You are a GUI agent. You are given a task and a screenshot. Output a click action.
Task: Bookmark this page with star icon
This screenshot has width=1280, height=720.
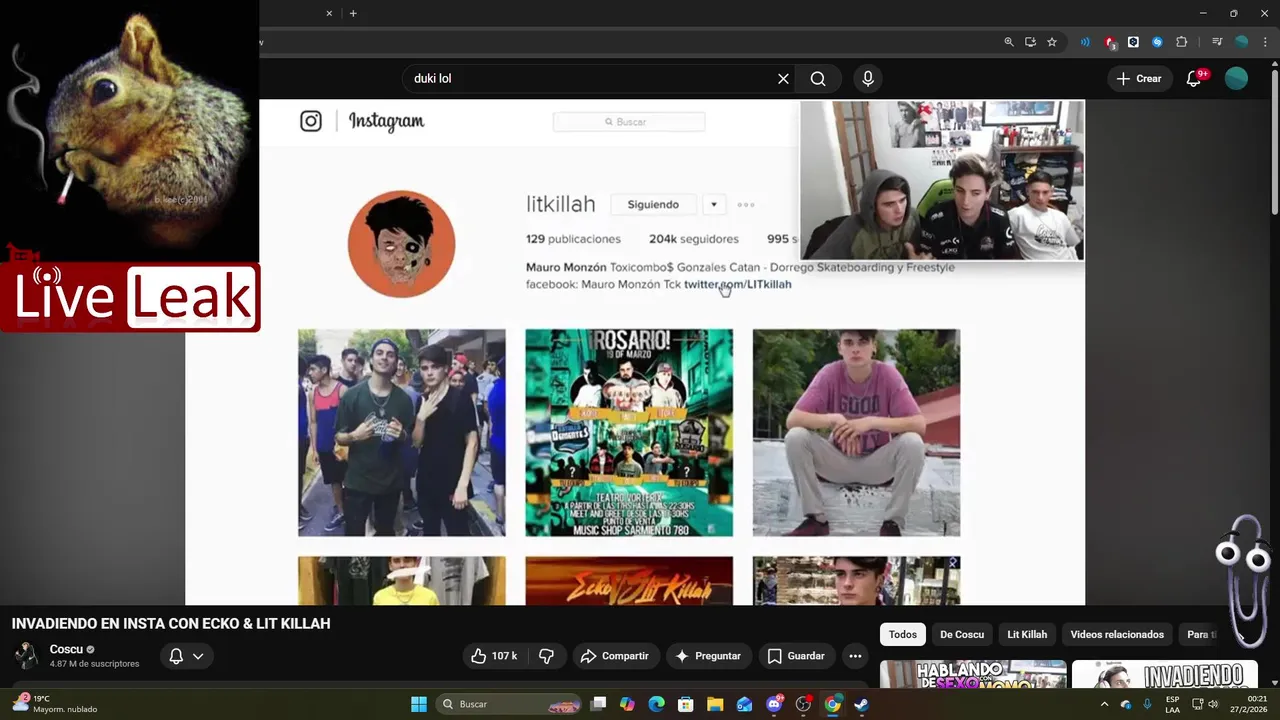pyautogui.click(x=1052, y=42)
